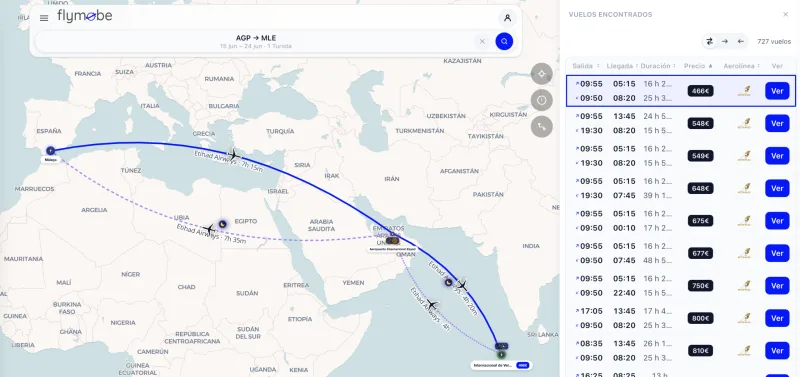Show outbound-only flights with right arrow
800x377 pixels.
point(725,41)
